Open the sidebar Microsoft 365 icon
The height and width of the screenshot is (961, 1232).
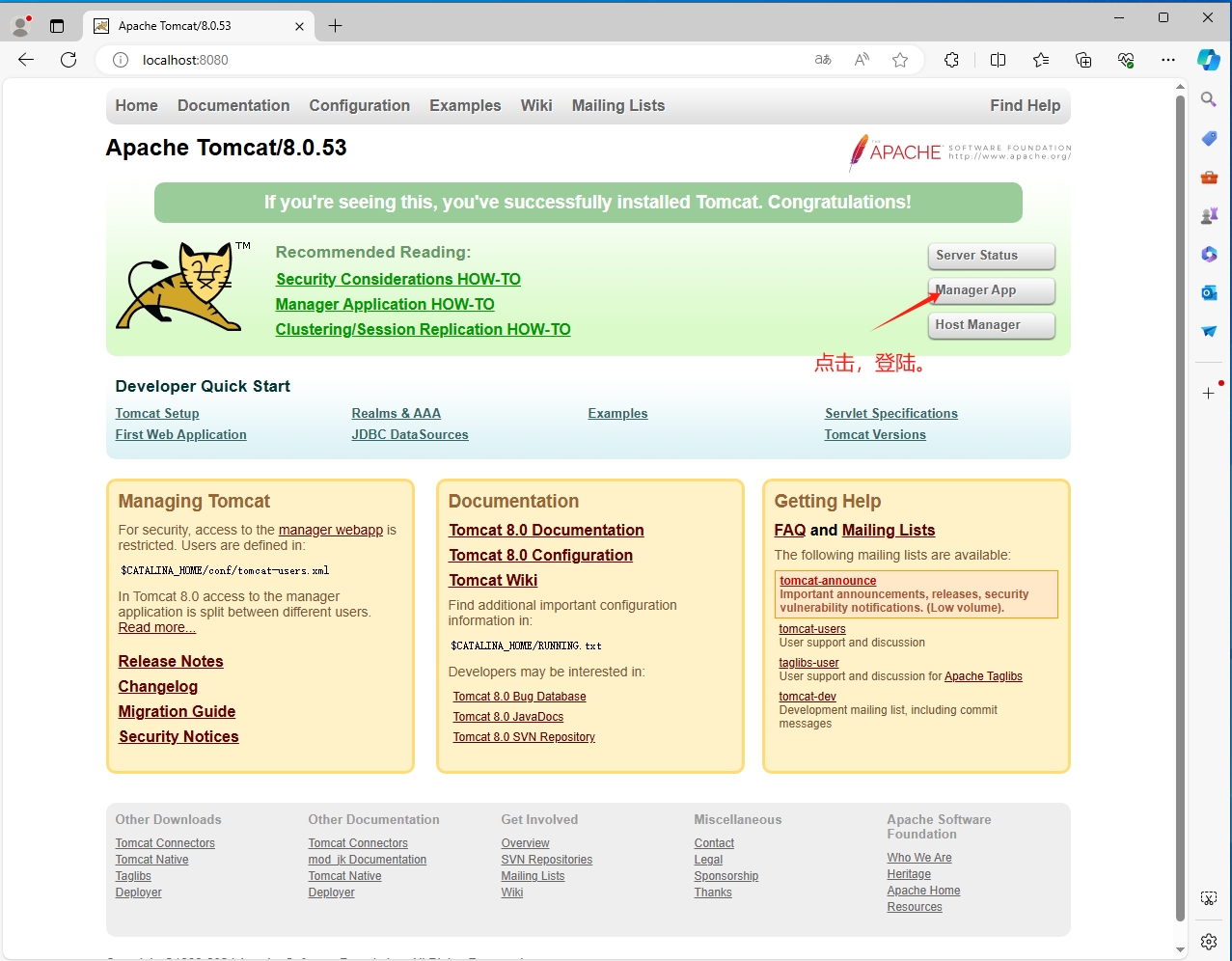pyautogui.click(x=1209, y=254)
